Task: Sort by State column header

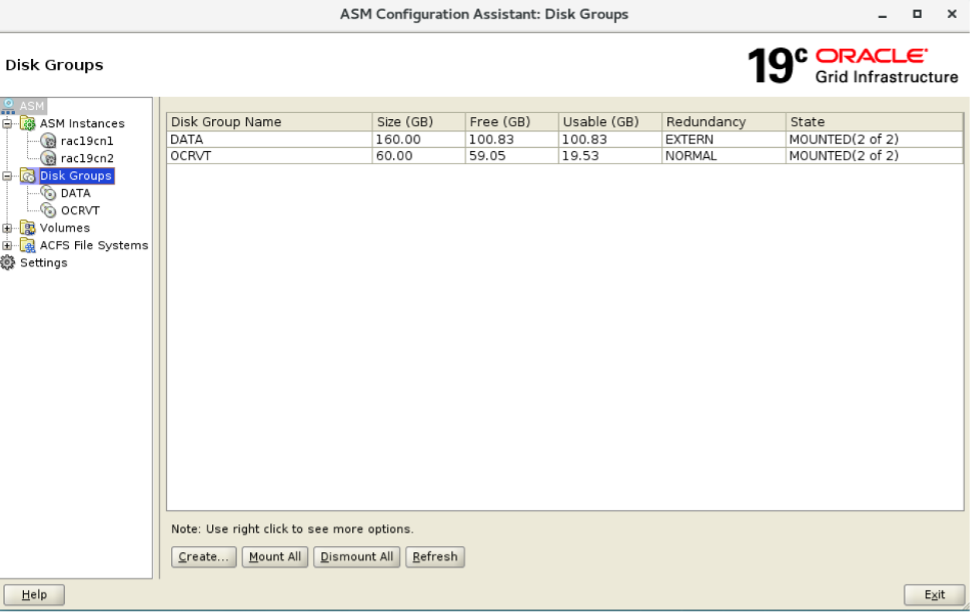Action: (x=875, y=121)
